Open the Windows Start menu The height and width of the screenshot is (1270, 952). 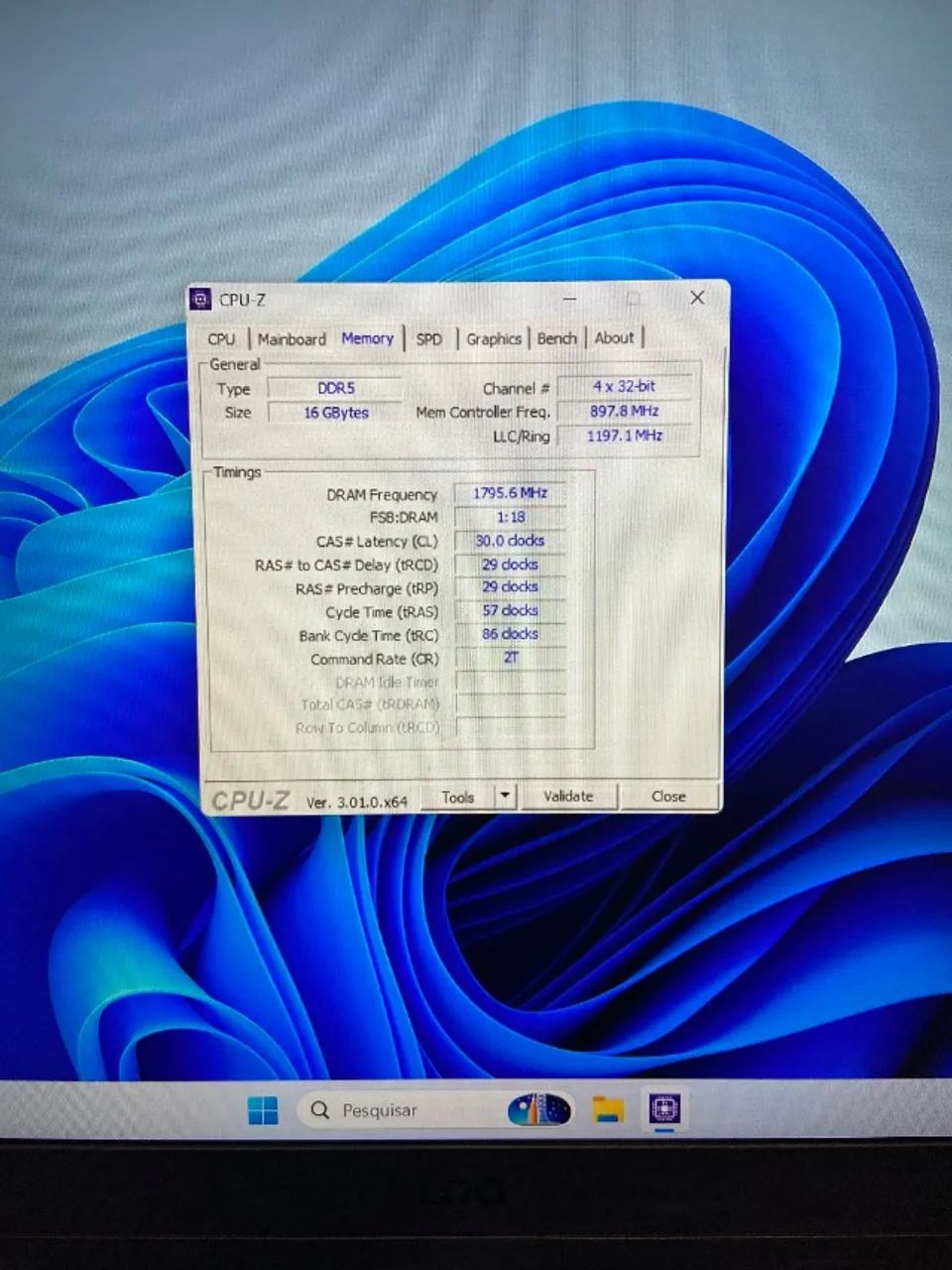click(263, 1110)
